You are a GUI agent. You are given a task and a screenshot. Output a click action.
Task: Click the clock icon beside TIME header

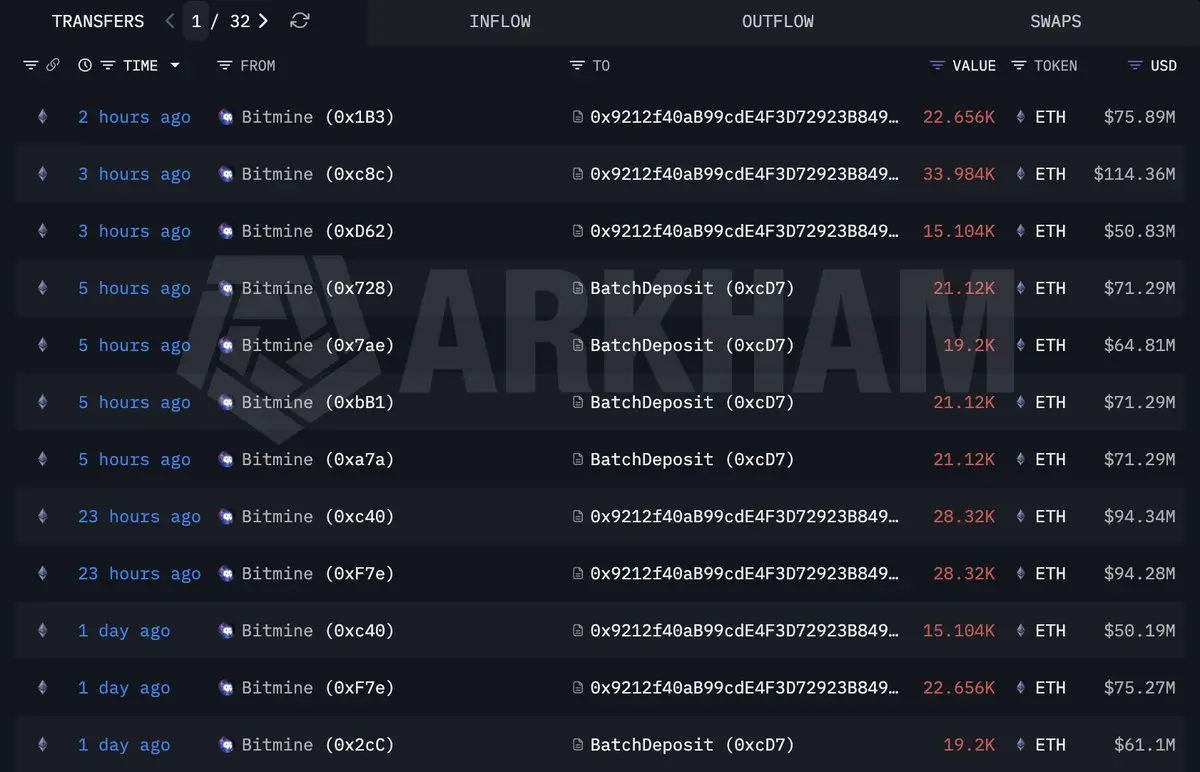(84, 65)
